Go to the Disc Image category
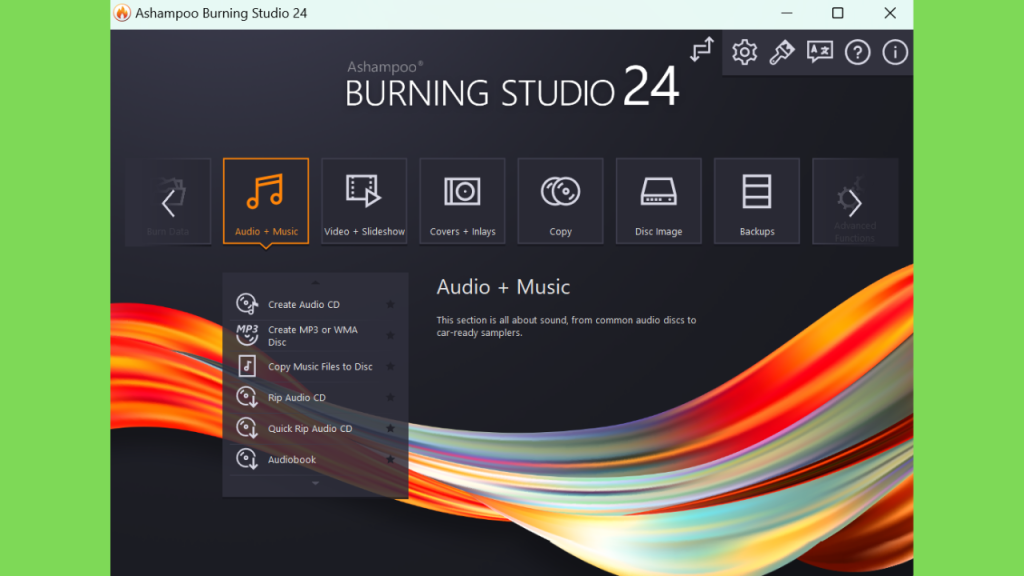Screen dimensions: 1024x576 (658, 201)
